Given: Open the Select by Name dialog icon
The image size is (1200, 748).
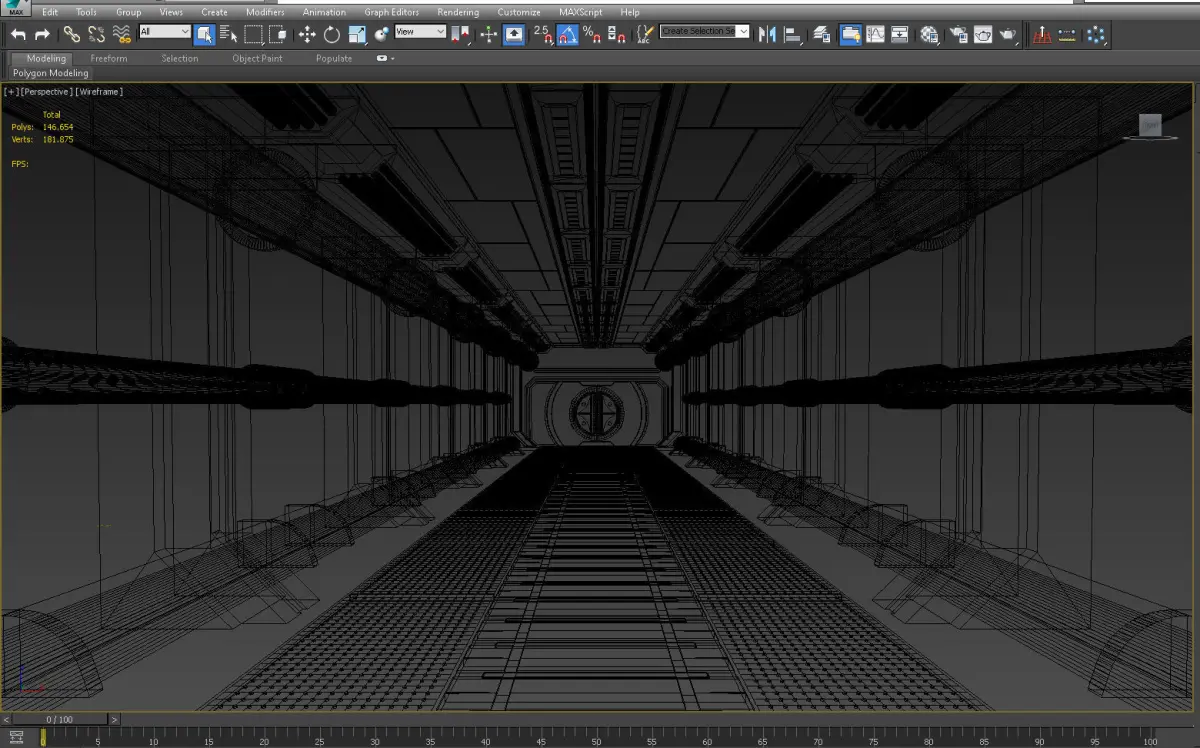Looking at the screenshot, I should [x=229, y=34].
